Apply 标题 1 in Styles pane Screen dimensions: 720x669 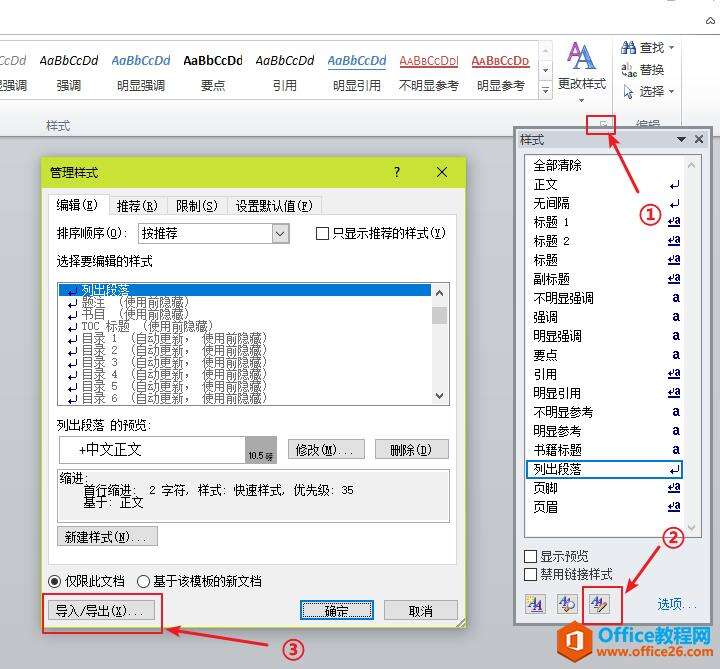(604, 222)
